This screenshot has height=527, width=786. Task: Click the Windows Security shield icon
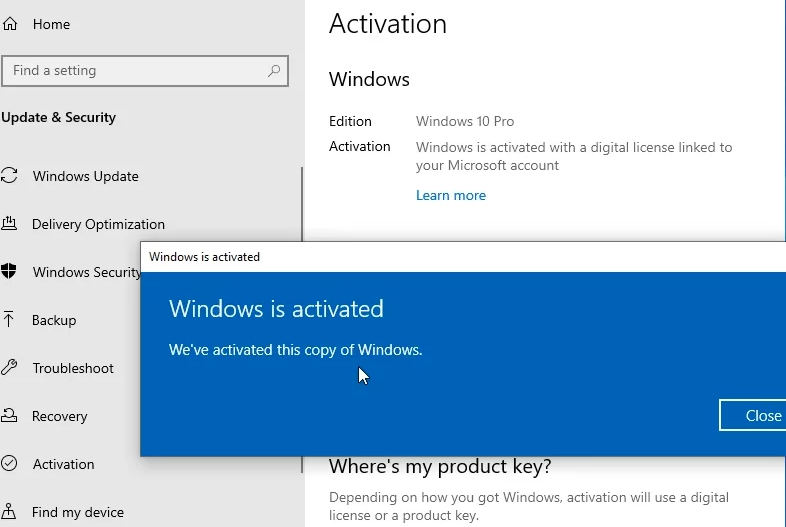click(x=9, y=271)
